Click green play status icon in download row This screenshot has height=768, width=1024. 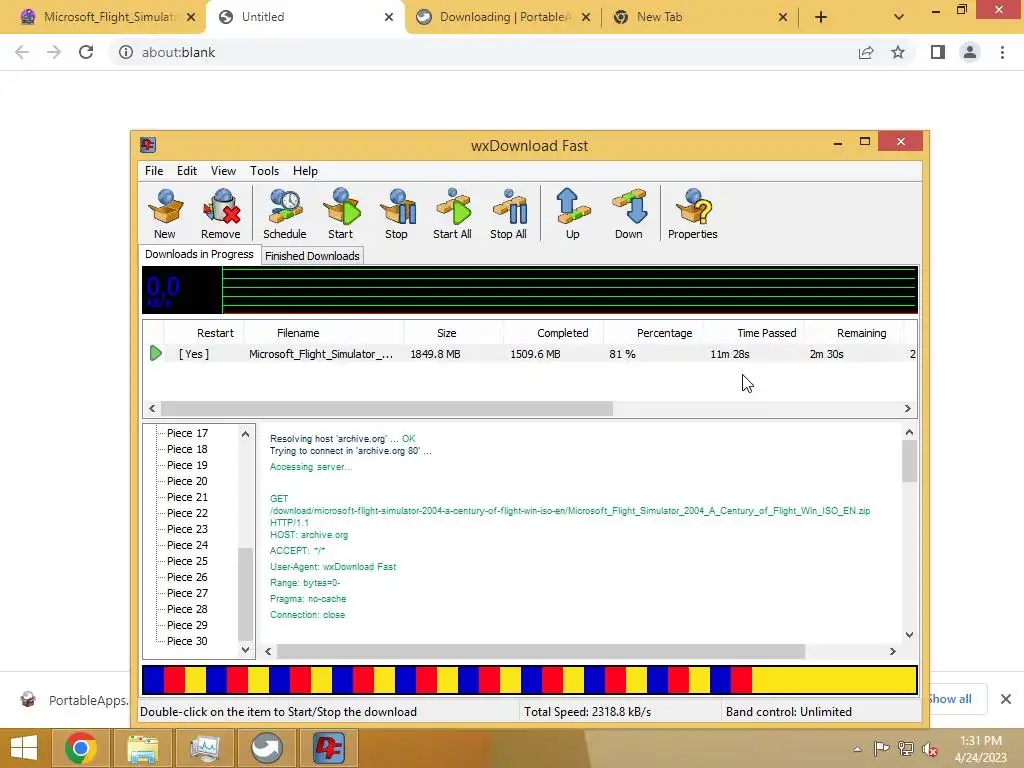pos(155,353)
